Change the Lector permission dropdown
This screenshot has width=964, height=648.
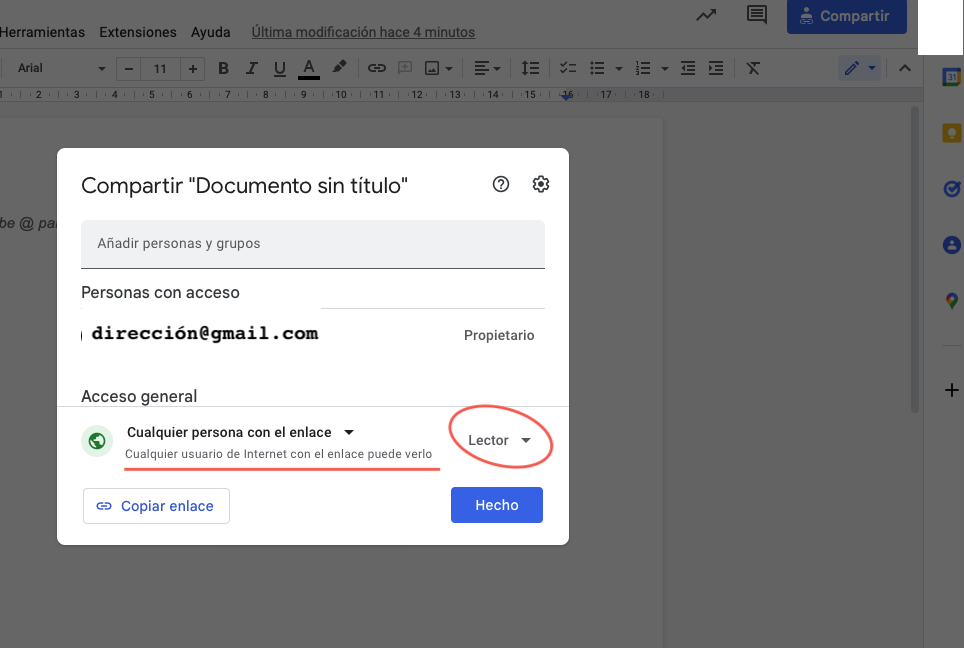point(499,440)
